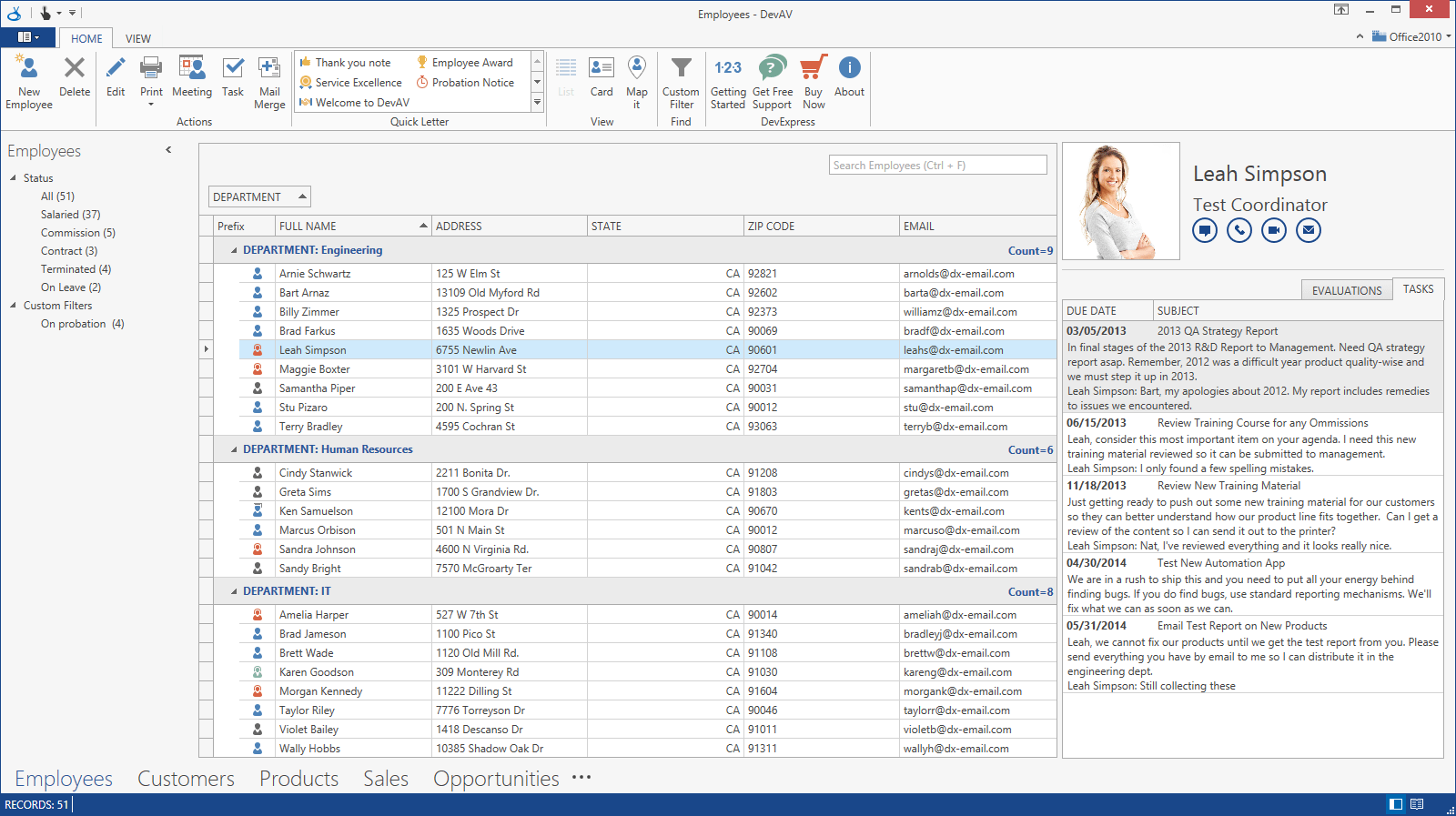1456x816 pixels.
Task: Open the Mail Merge tool
Action: tap(269, 69)
